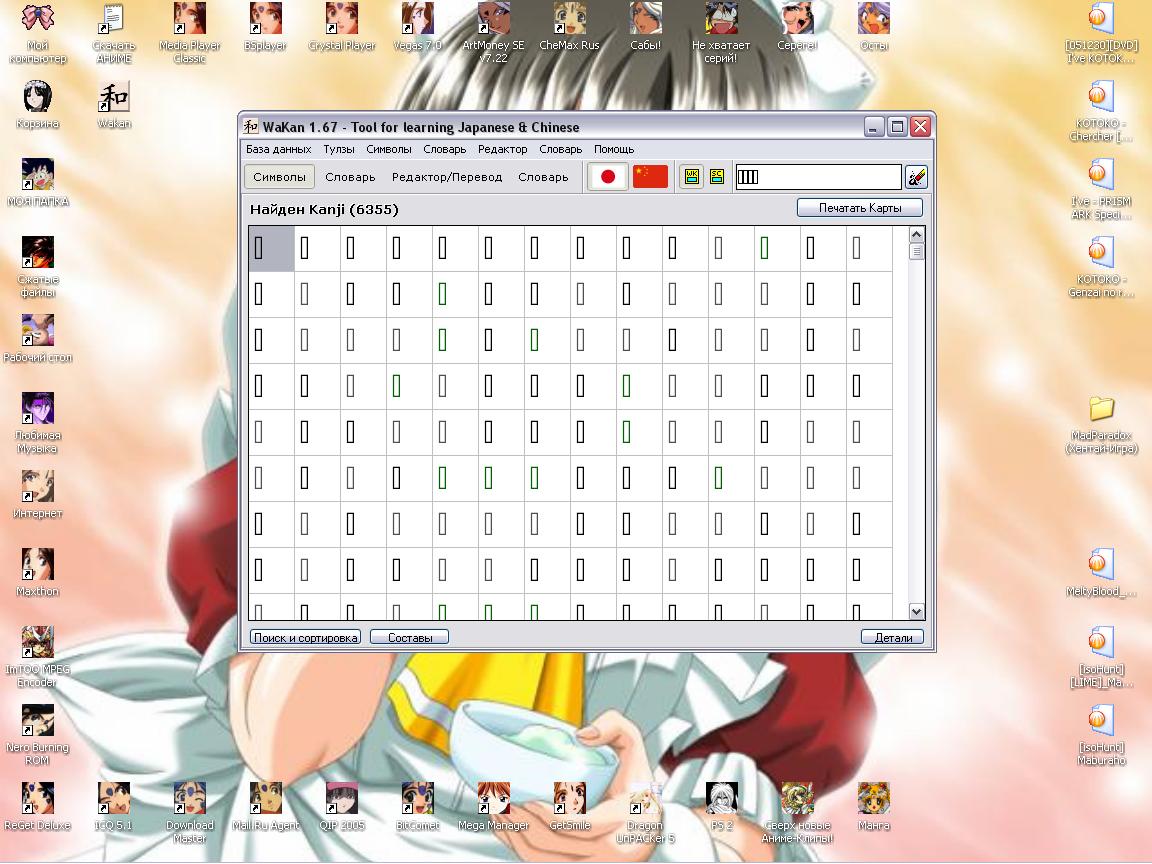Switch to Chinese mode with the China flag
1152x864 pixels.
650,177
